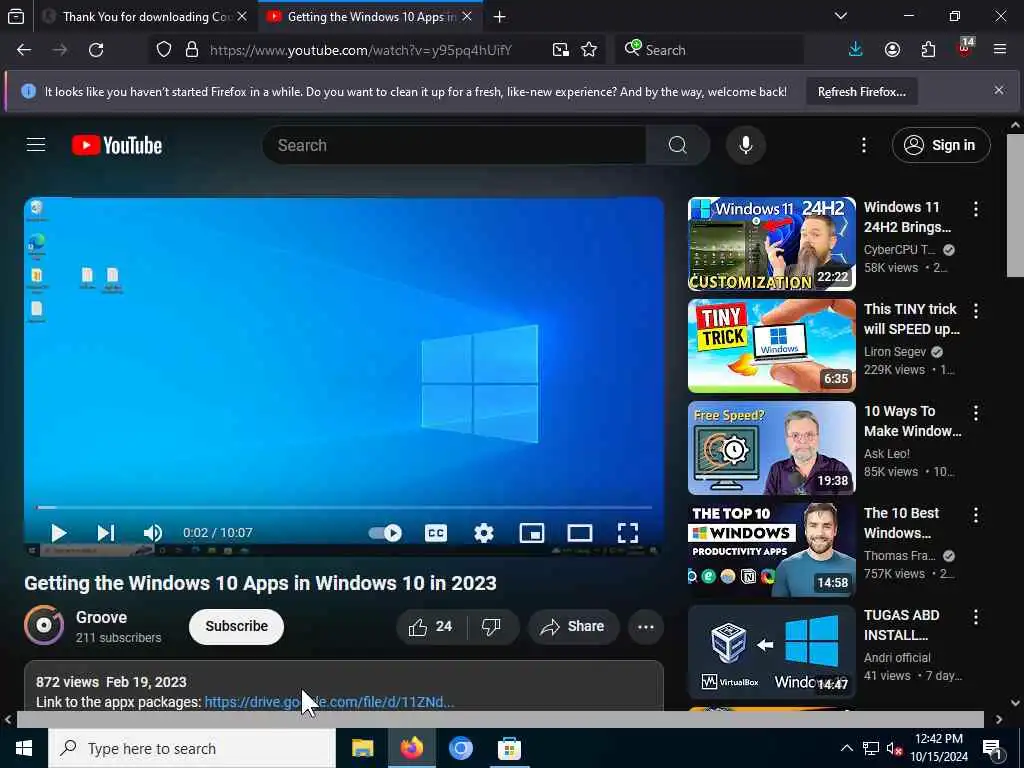Open a new Firefox tab plus button
Image resolution: width=1024 pixels, height=768 pixels.
(x=500, y=17)
